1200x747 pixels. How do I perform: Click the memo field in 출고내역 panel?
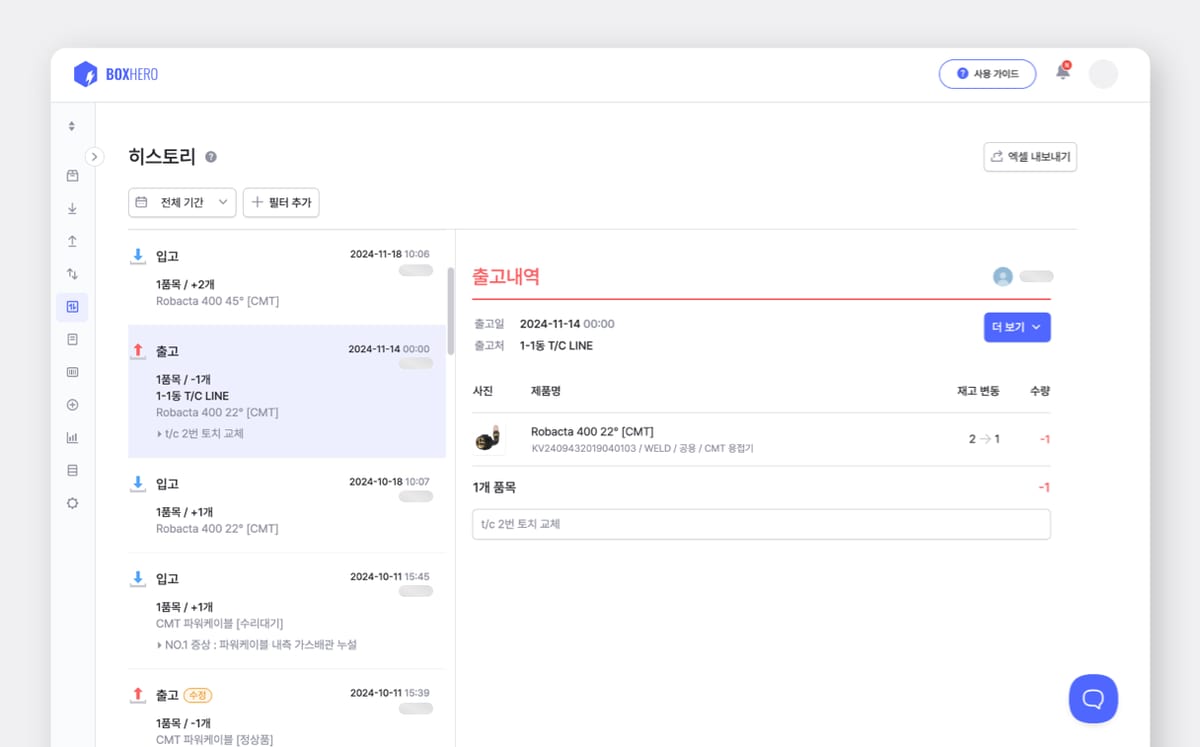760,524
